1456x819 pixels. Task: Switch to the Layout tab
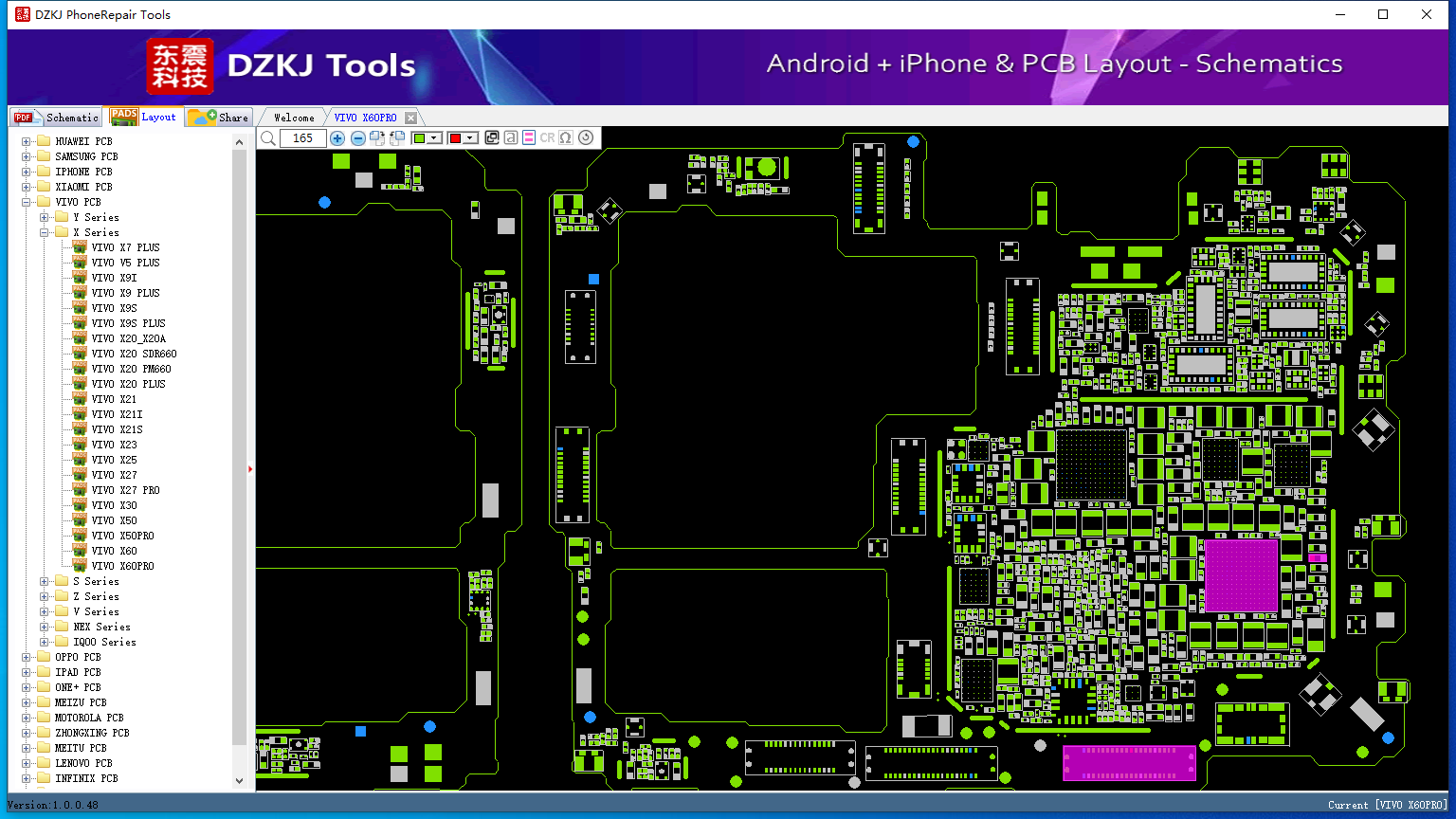(x=143, y=117)
